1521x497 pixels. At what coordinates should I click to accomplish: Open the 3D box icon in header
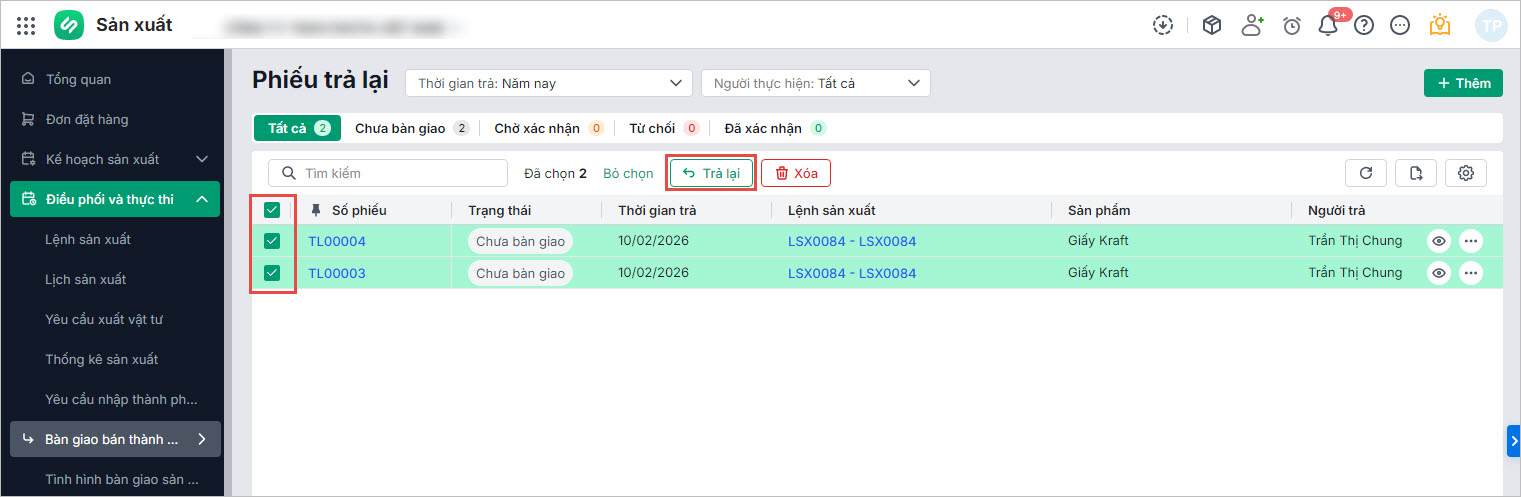point(1212,26)
